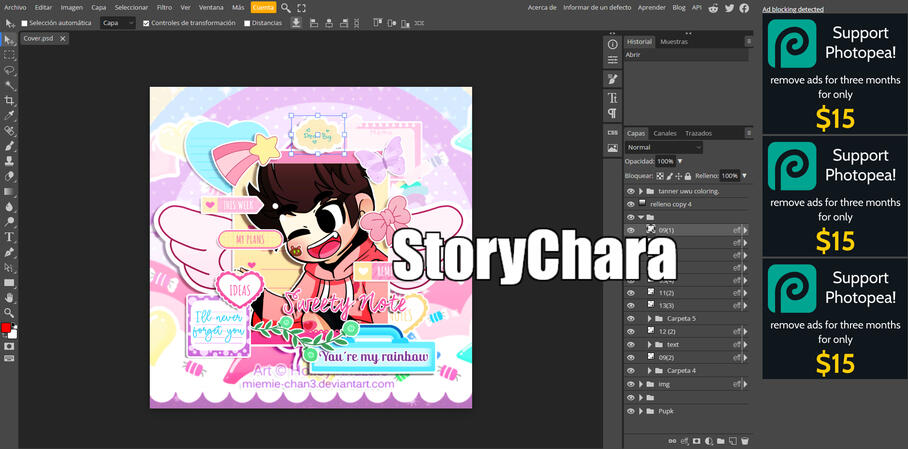Enable the Selección automática checkbox
The image size is (908, 449).
point(25,23)
